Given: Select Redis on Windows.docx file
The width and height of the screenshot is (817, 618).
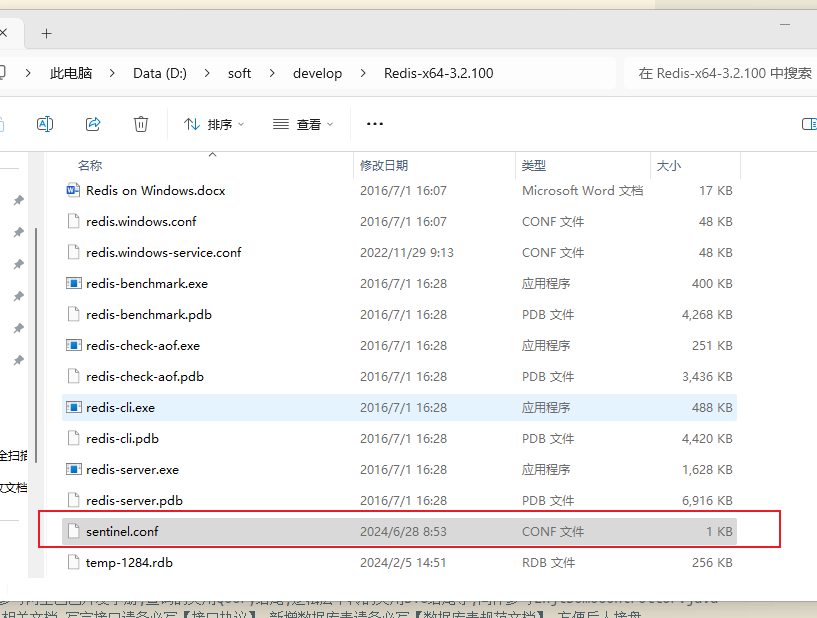Looking at the screenshot, I should 399,191.
